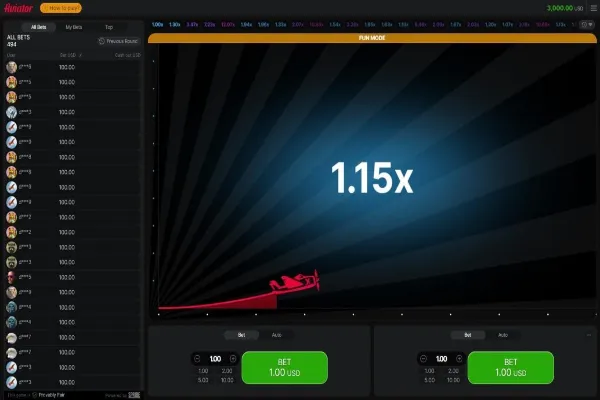This screenshot has height=400, width=600.
Task: Click the 3.47x multiplier in round history
Action: click(x=192, y=24)
